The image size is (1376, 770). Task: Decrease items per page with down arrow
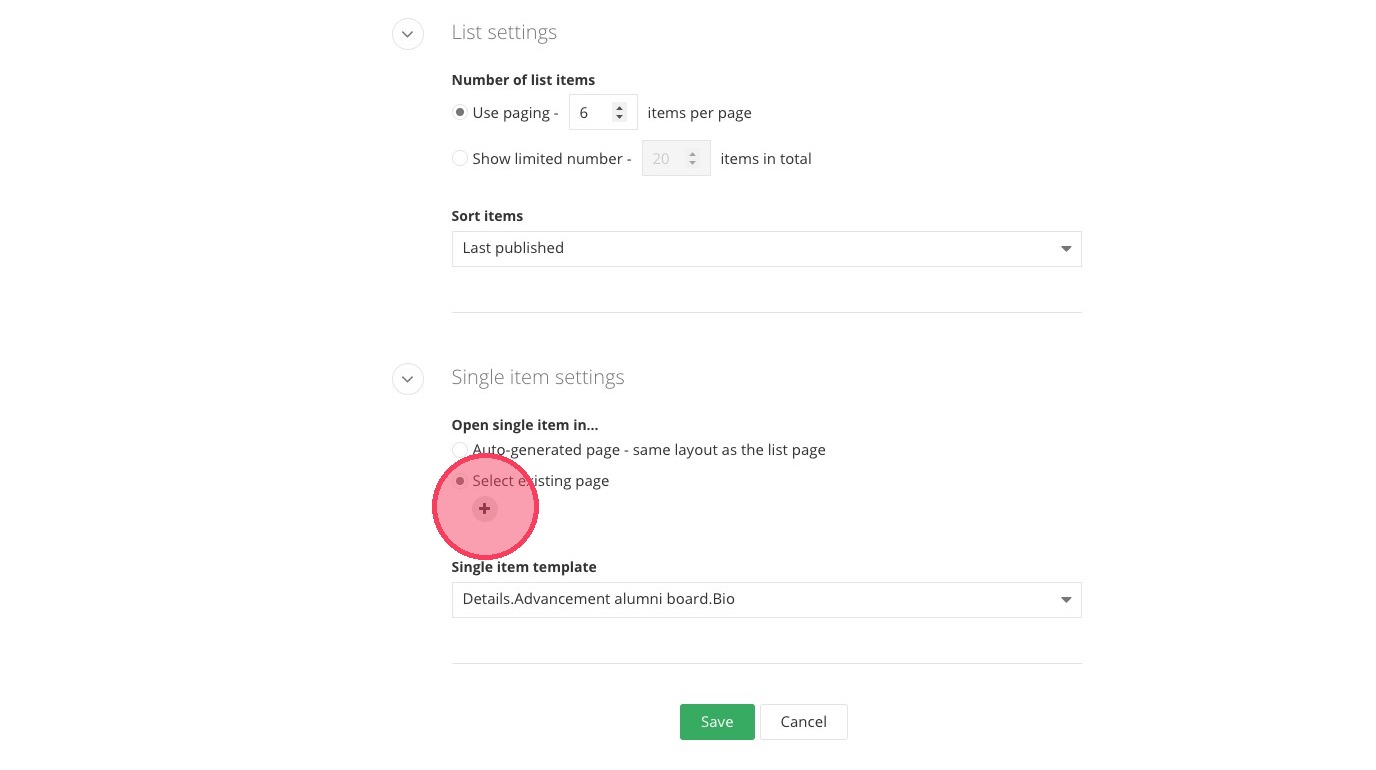[620, 118]
